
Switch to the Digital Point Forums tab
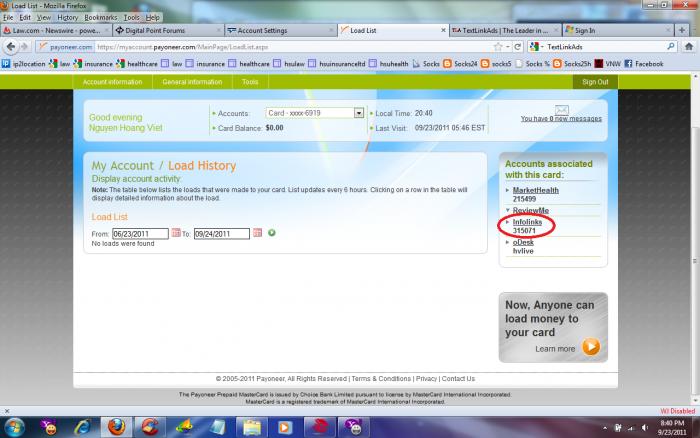click(168, 30)
